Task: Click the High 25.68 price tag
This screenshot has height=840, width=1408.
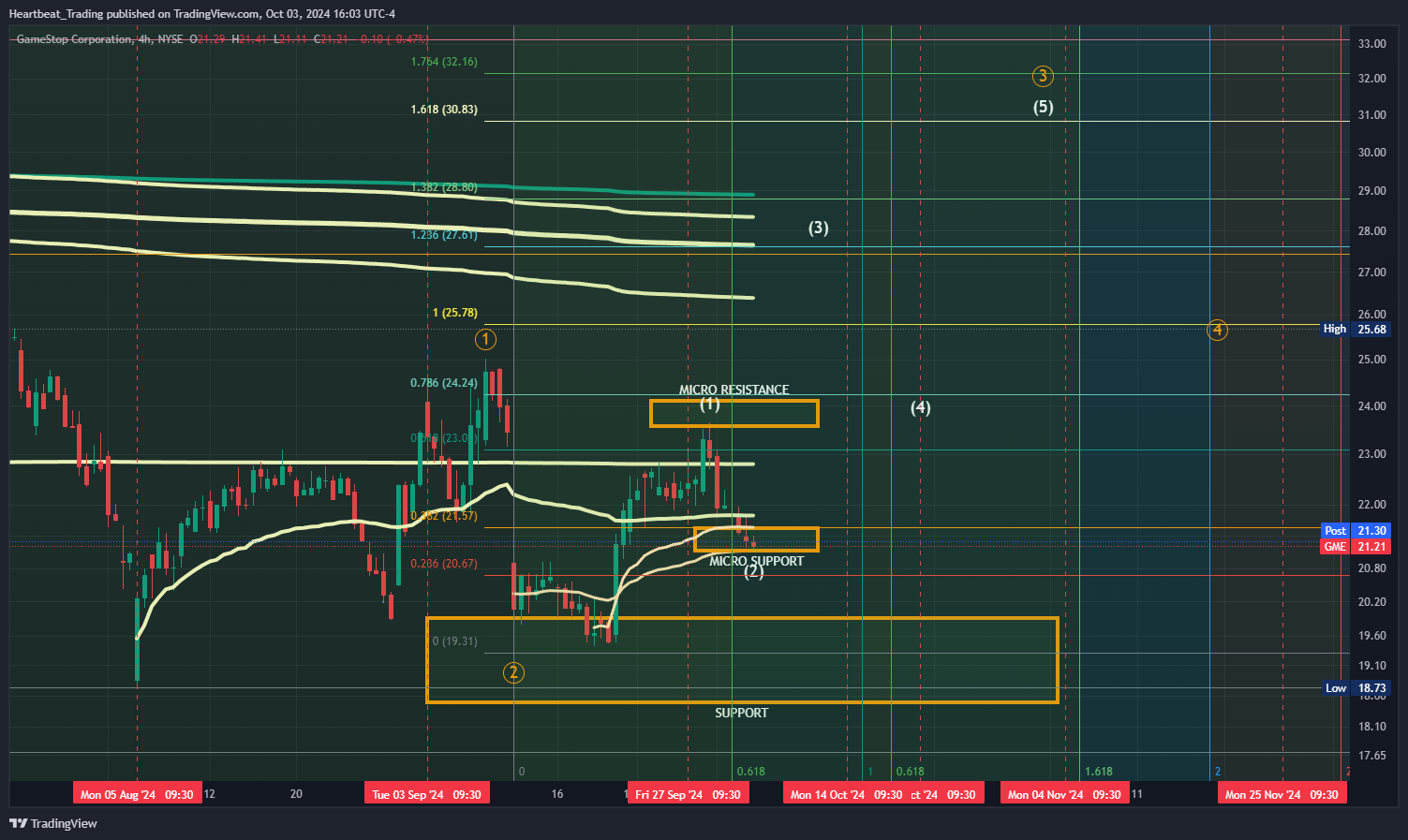Action: click(x=1356, y=329)
